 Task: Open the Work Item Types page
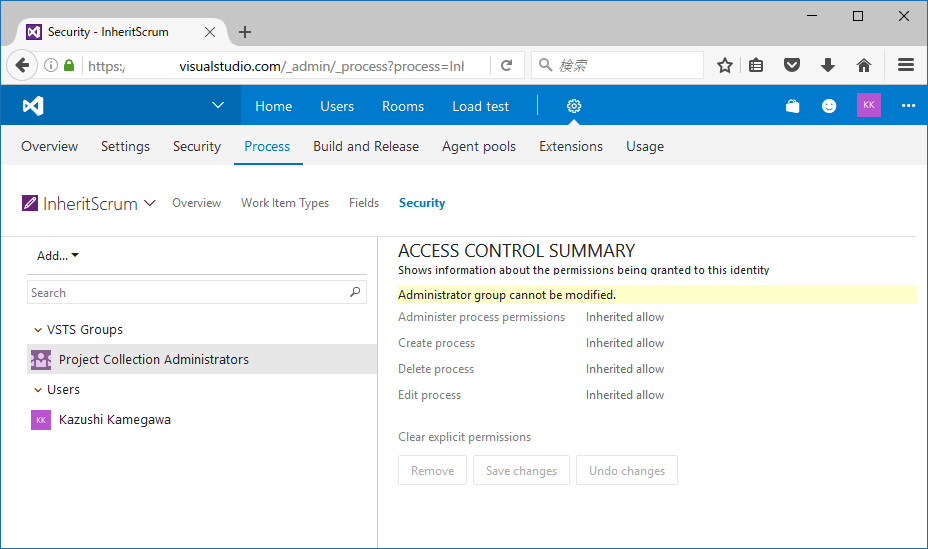[285, 203]
